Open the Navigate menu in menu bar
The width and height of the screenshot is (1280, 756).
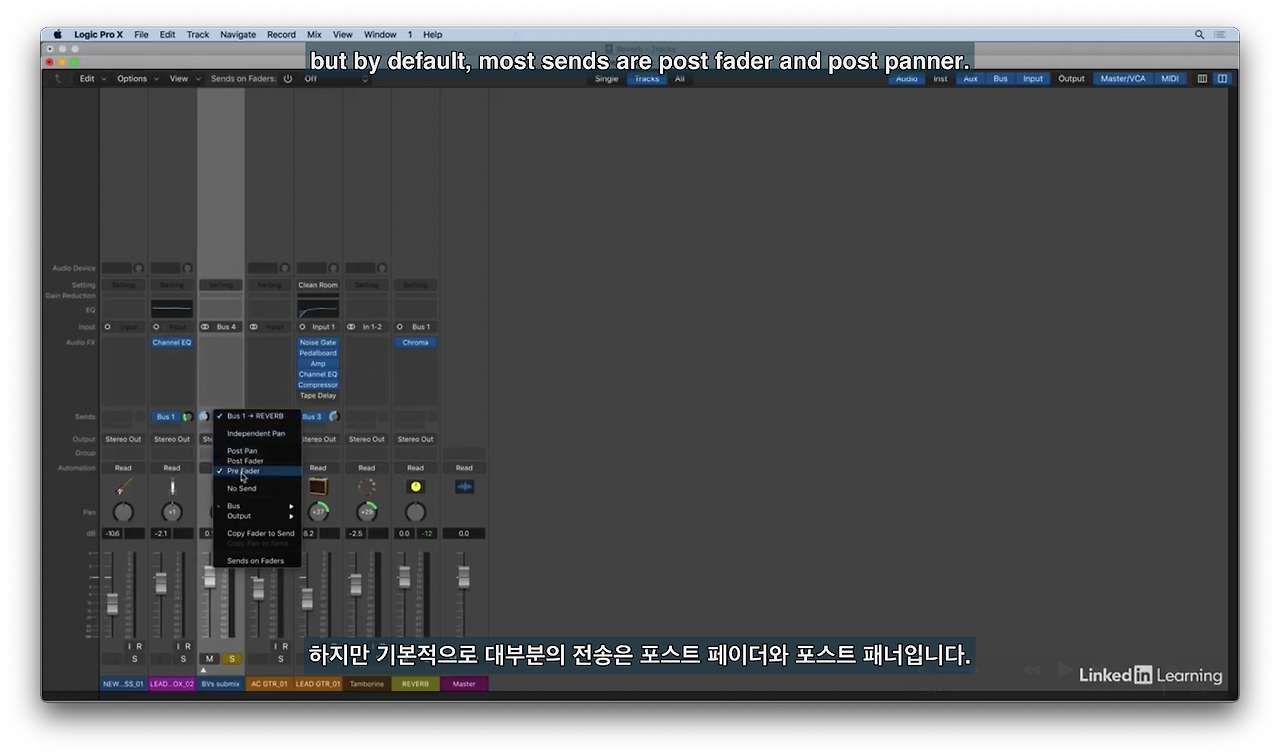[238, 34]
